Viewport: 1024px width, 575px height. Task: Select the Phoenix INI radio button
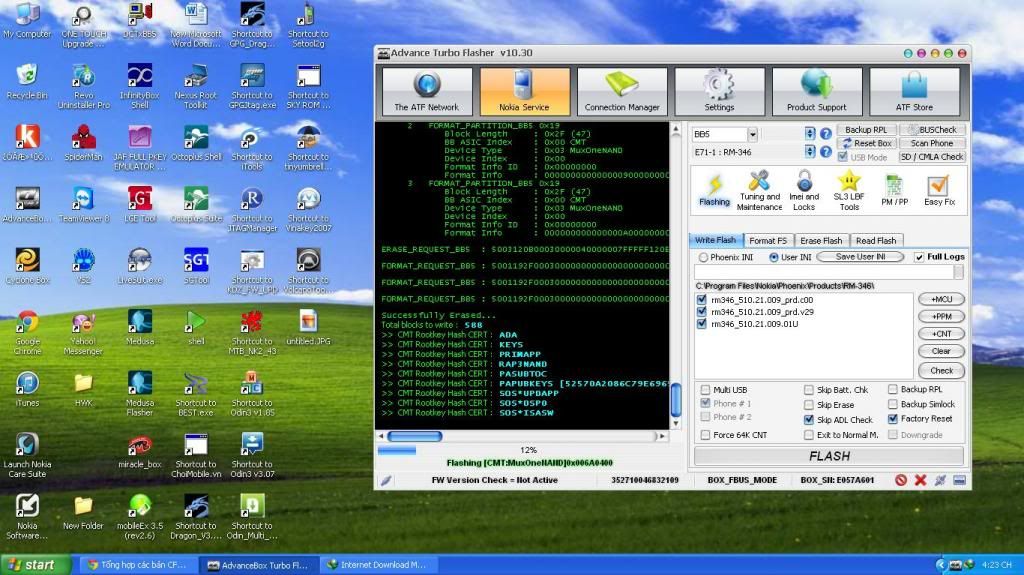(x=703, y=257)
